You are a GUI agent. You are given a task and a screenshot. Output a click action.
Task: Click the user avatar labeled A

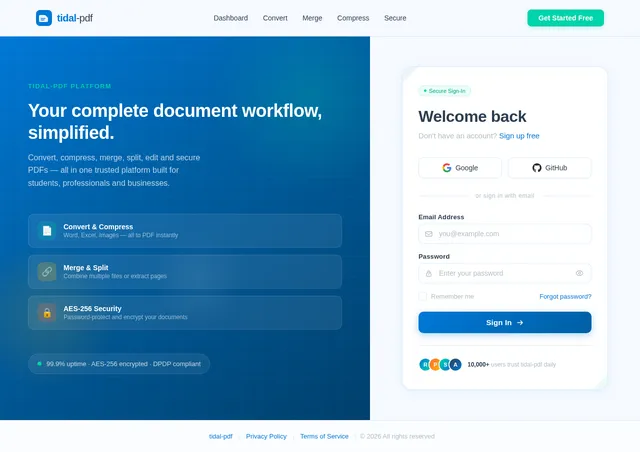(456, 364)
